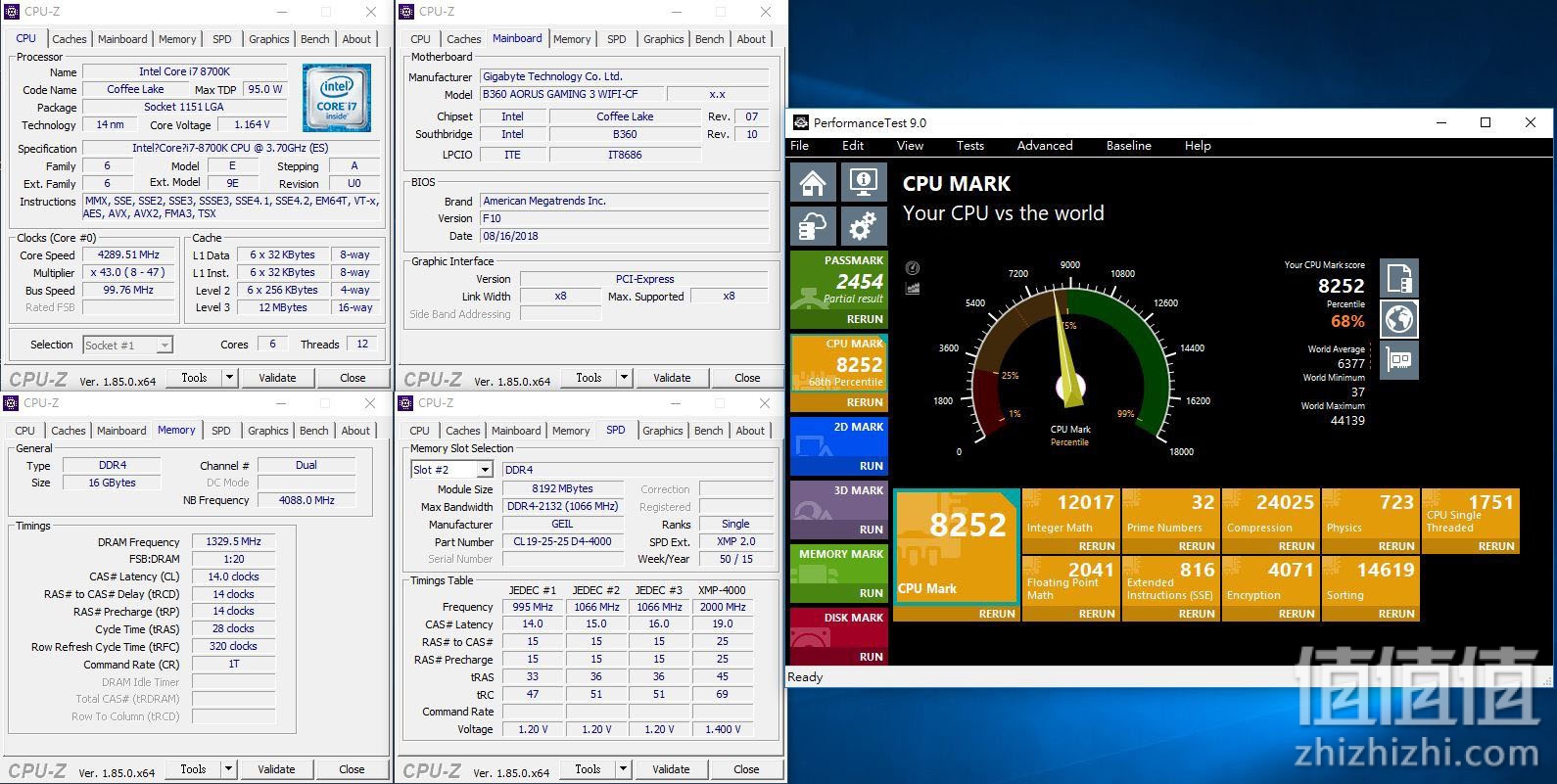Click the Intel Core i7 logo in CPU-Z
The width and height of the screenshot is (1557, 784).
[336, 98]
